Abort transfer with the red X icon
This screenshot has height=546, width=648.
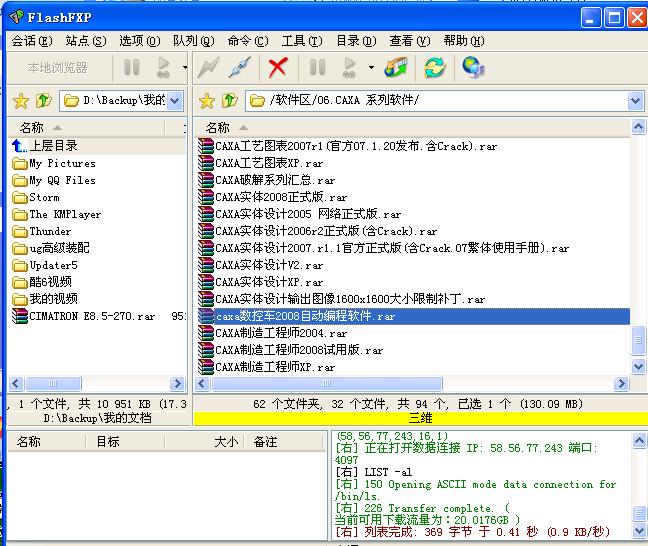tap(278, 67)
